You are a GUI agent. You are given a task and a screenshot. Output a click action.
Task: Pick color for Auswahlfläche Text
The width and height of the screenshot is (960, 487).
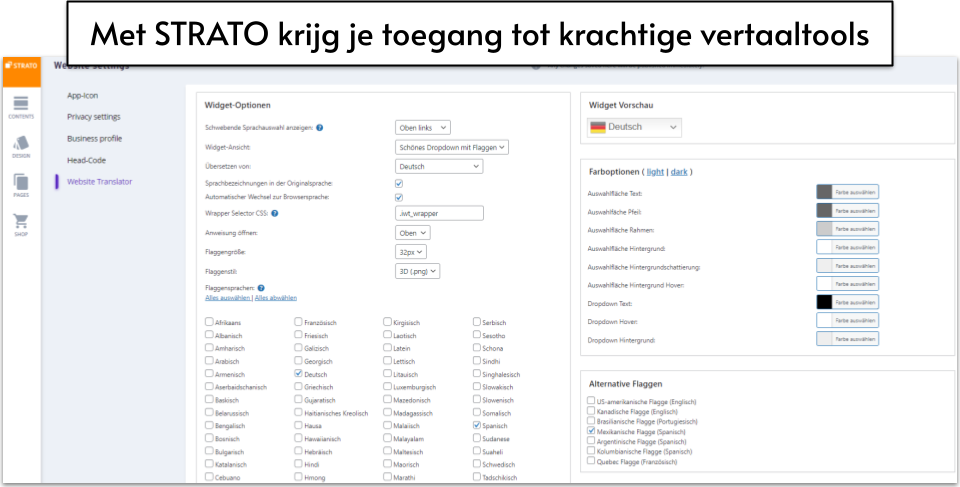(x=847, y=192)
